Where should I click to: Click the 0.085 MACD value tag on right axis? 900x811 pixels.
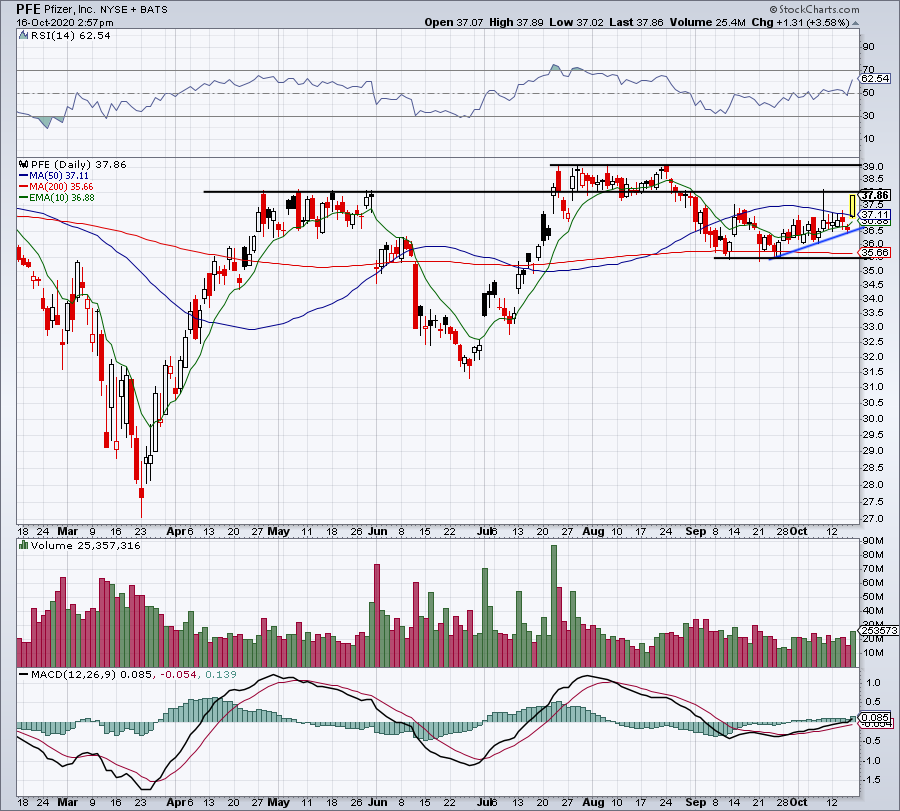coord(875,717)
